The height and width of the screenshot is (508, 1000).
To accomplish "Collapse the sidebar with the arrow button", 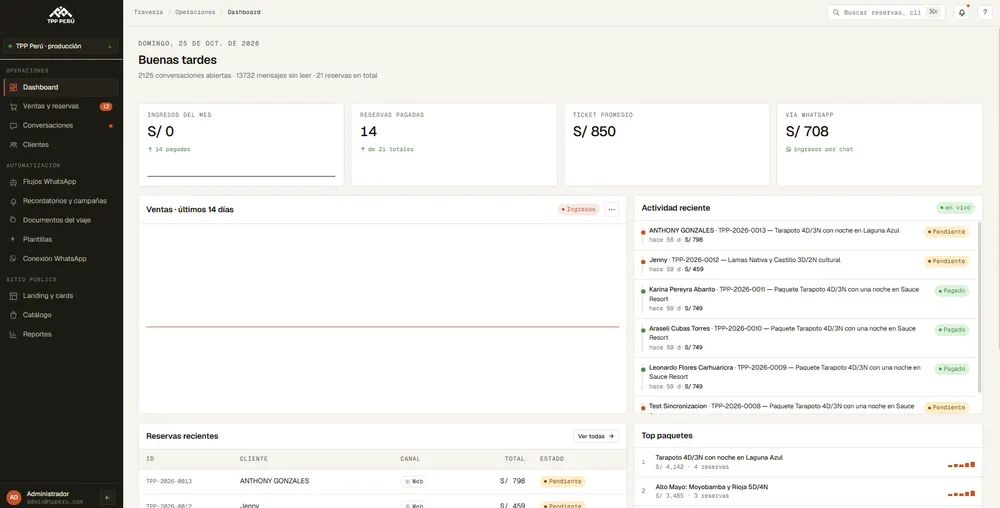I will coord(108,498).
